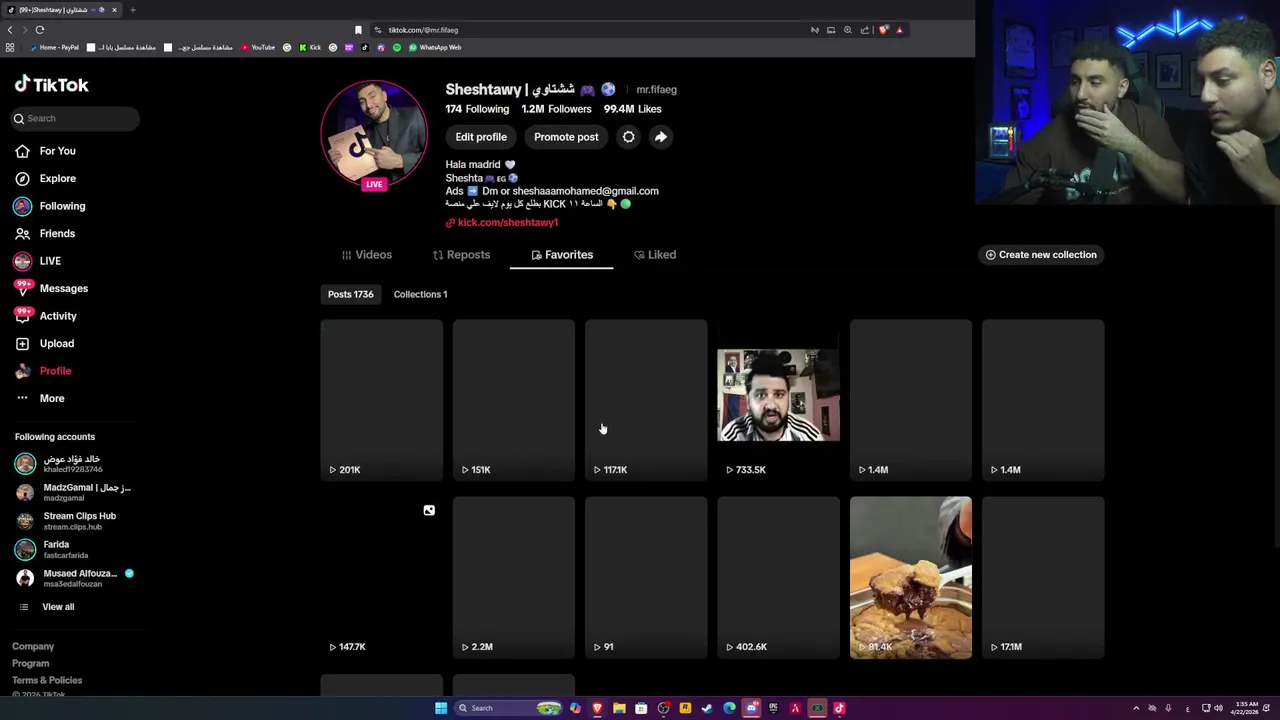Reload the browser page

39,30
